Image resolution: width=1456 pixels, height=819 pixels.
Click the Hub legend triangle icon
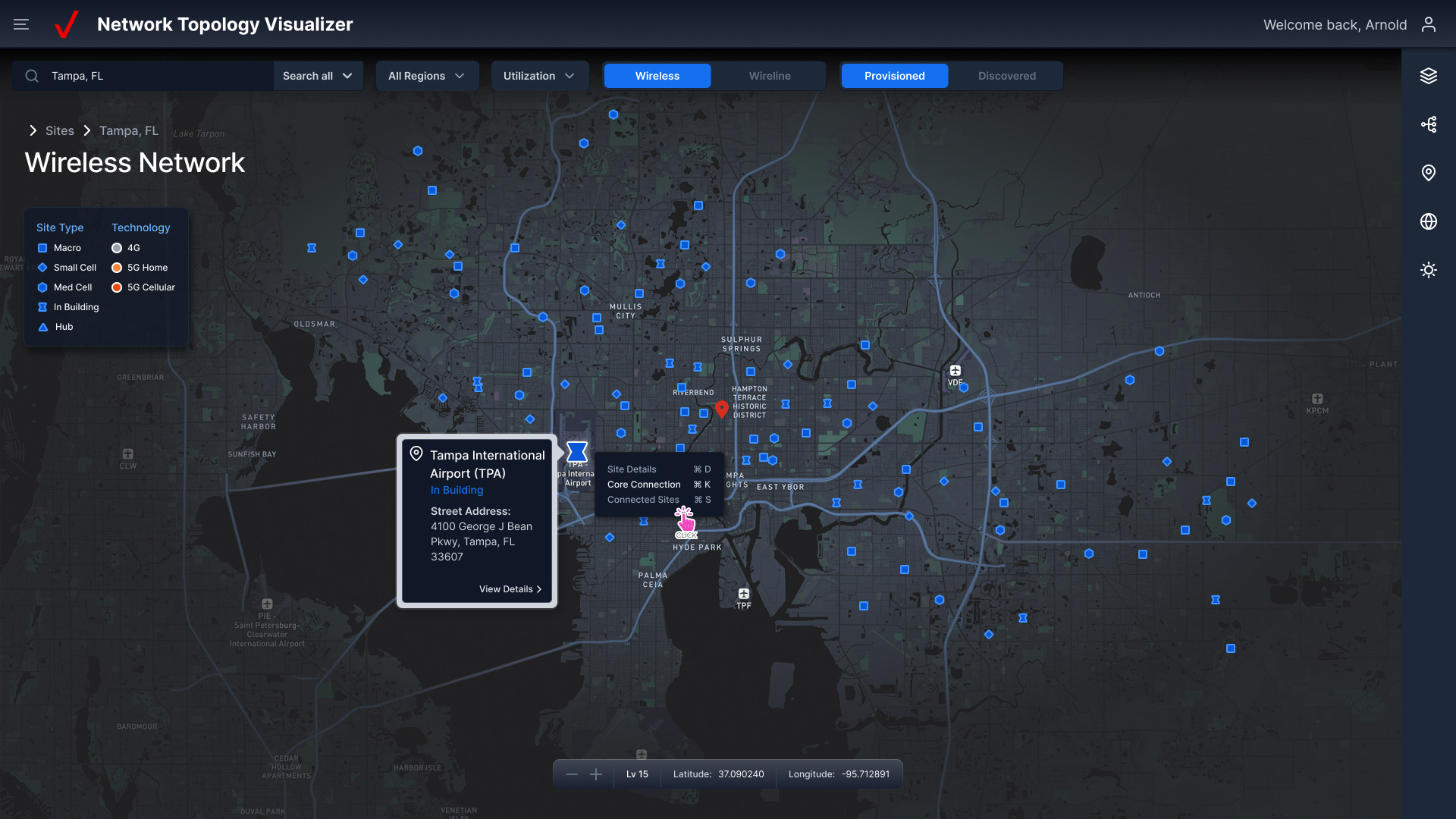pos(43,327)
